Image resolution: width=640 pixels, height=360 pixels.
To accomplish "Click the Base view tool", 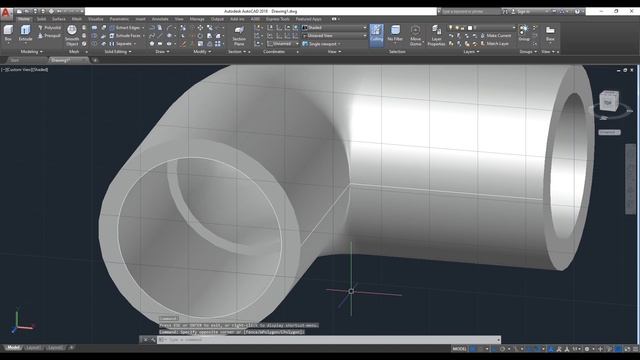I will pyautogui.click(x=550, y=33).
